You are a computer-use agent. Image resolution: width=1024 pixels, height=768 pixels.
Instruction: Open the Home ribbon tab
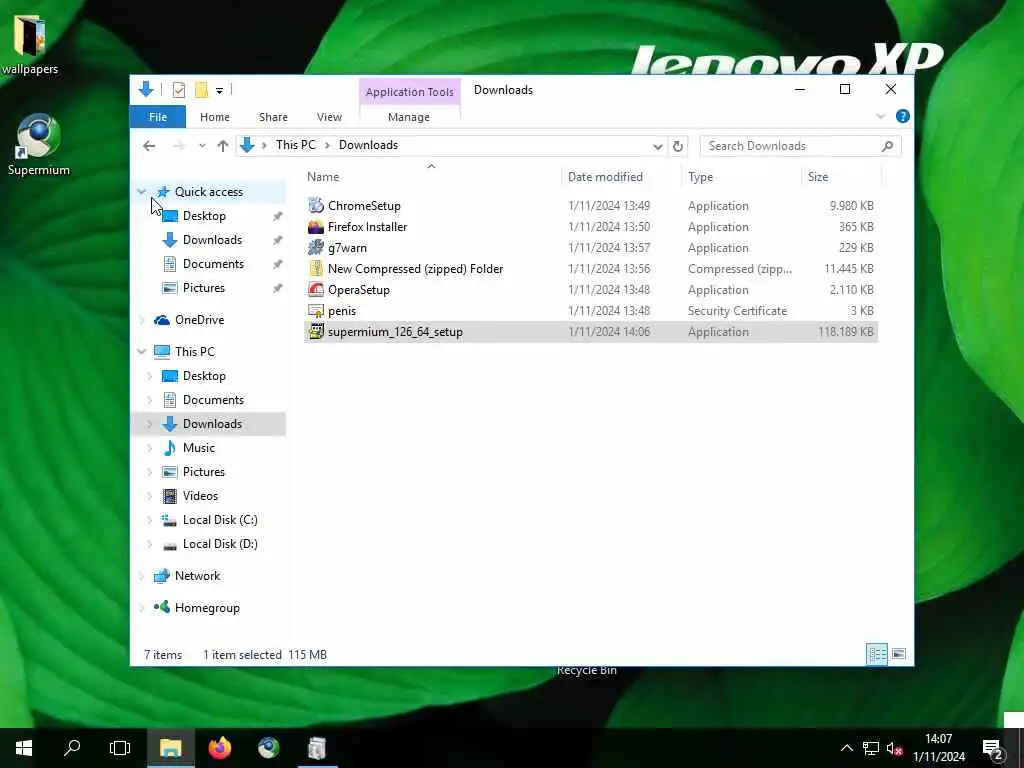[215, 117]
